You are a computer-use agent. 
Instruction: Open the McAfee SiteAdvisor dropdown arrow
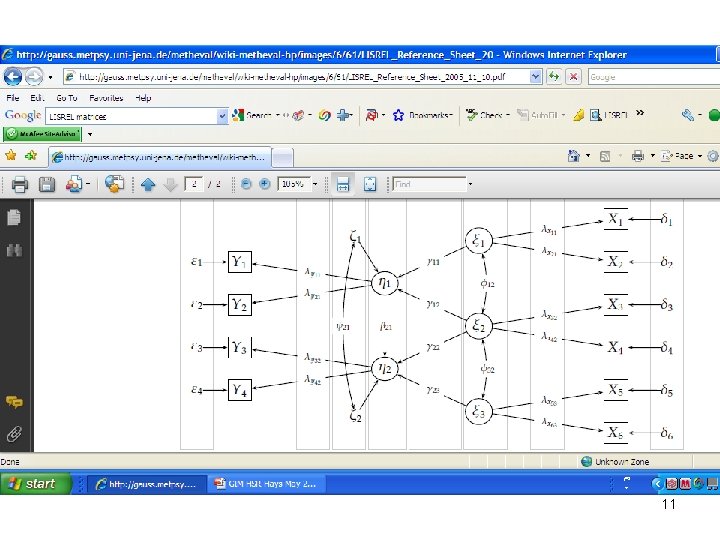tap(90, 135)
